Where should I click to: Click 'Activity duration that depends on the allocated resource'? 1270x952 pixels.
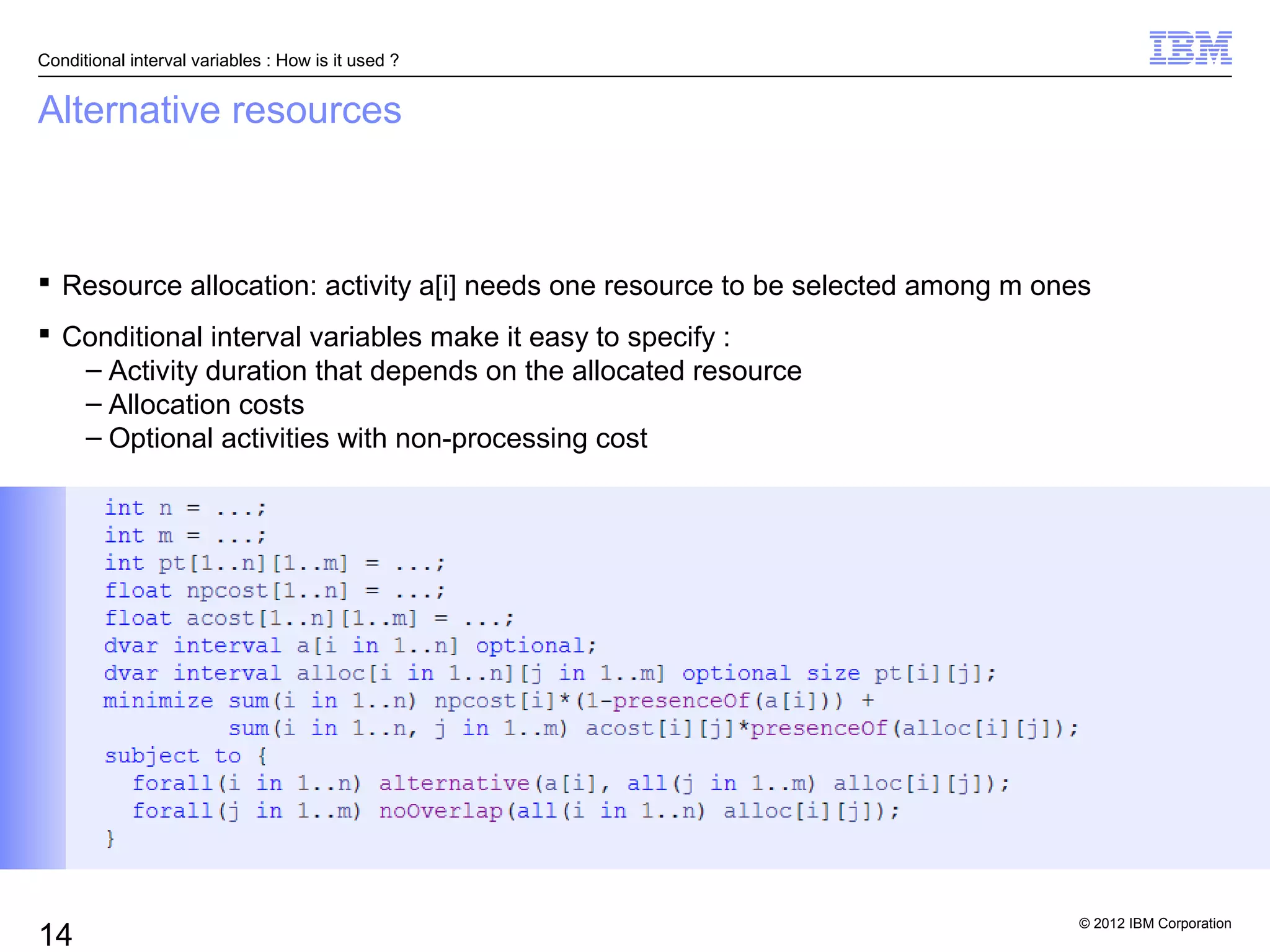click(455, 371)
